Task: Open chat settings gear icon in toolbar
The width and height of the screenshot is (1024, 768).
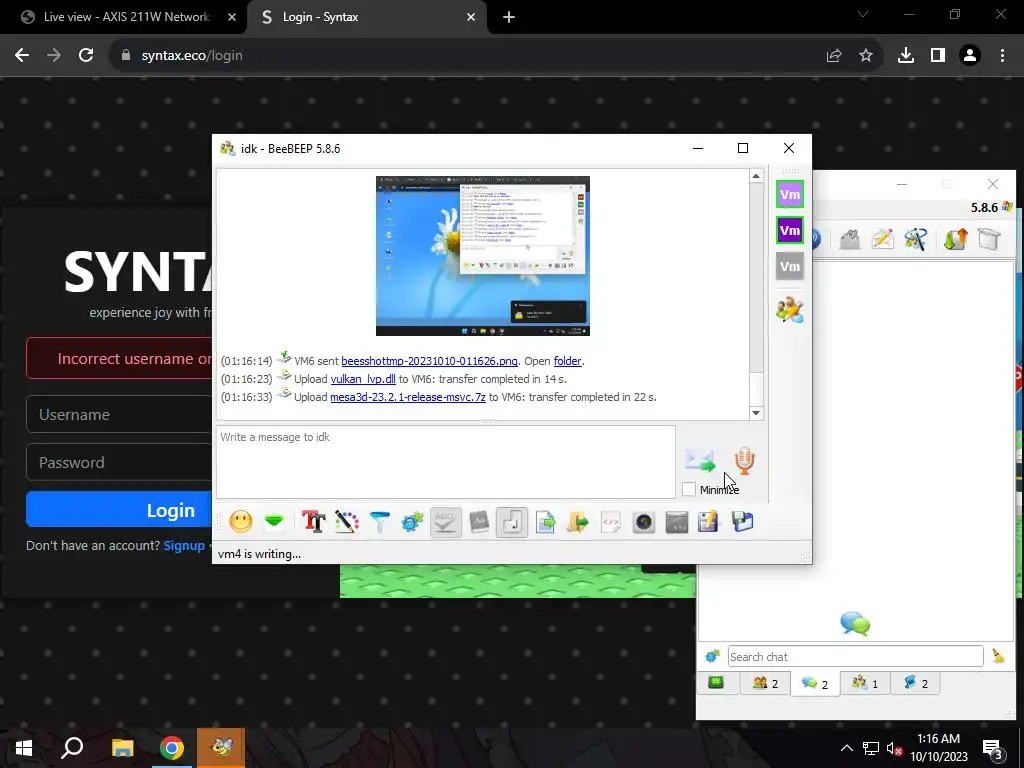Action: (x=412, y=522)
